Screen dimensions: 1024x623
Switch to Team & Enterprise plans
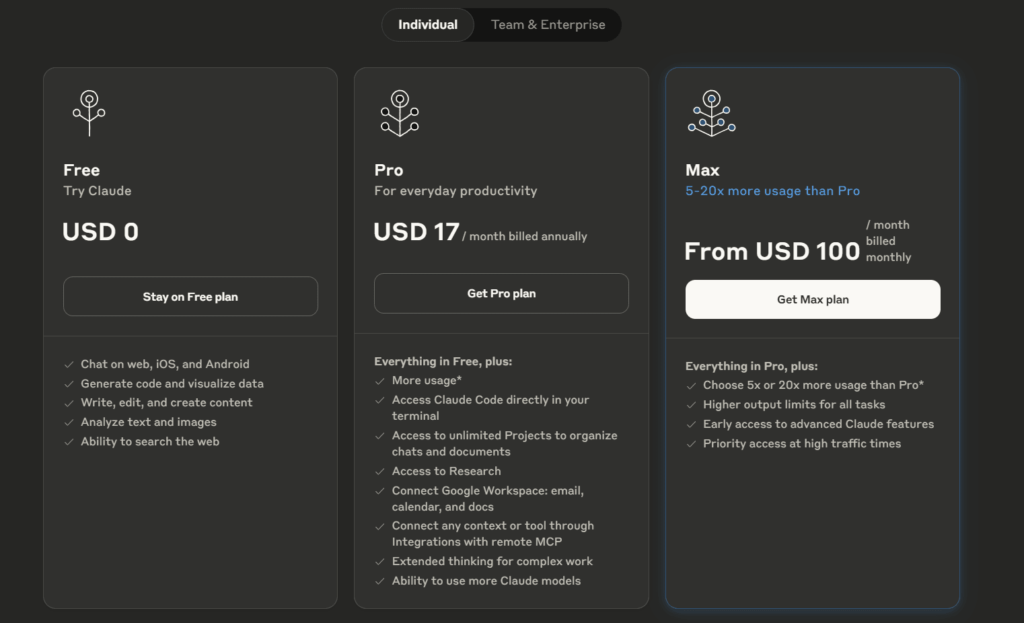(x=548, y=25)
